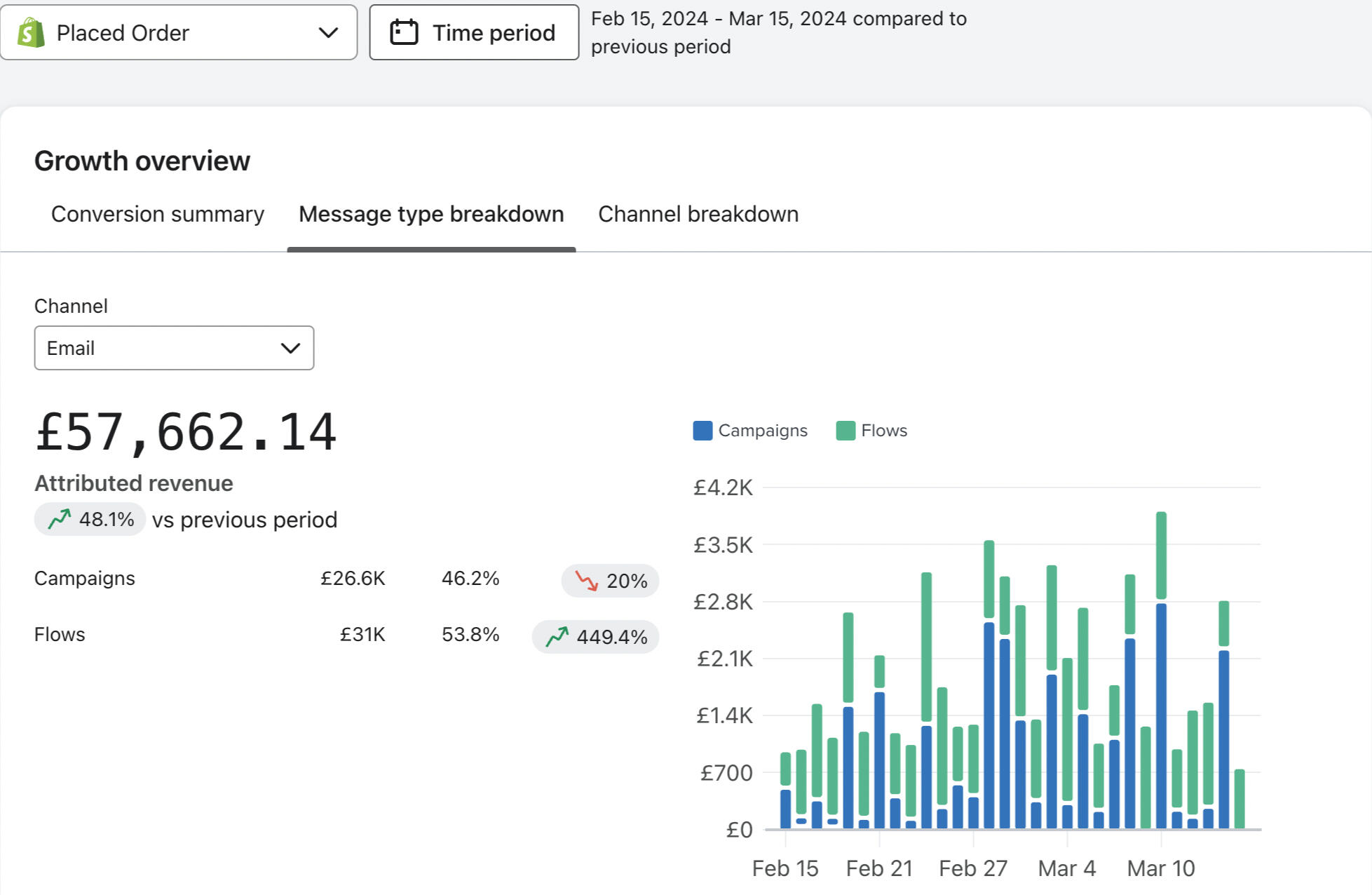Toggle the Flows series in chart legend
Viewport: 1372px width, 895px height.
tap(883, 431)
